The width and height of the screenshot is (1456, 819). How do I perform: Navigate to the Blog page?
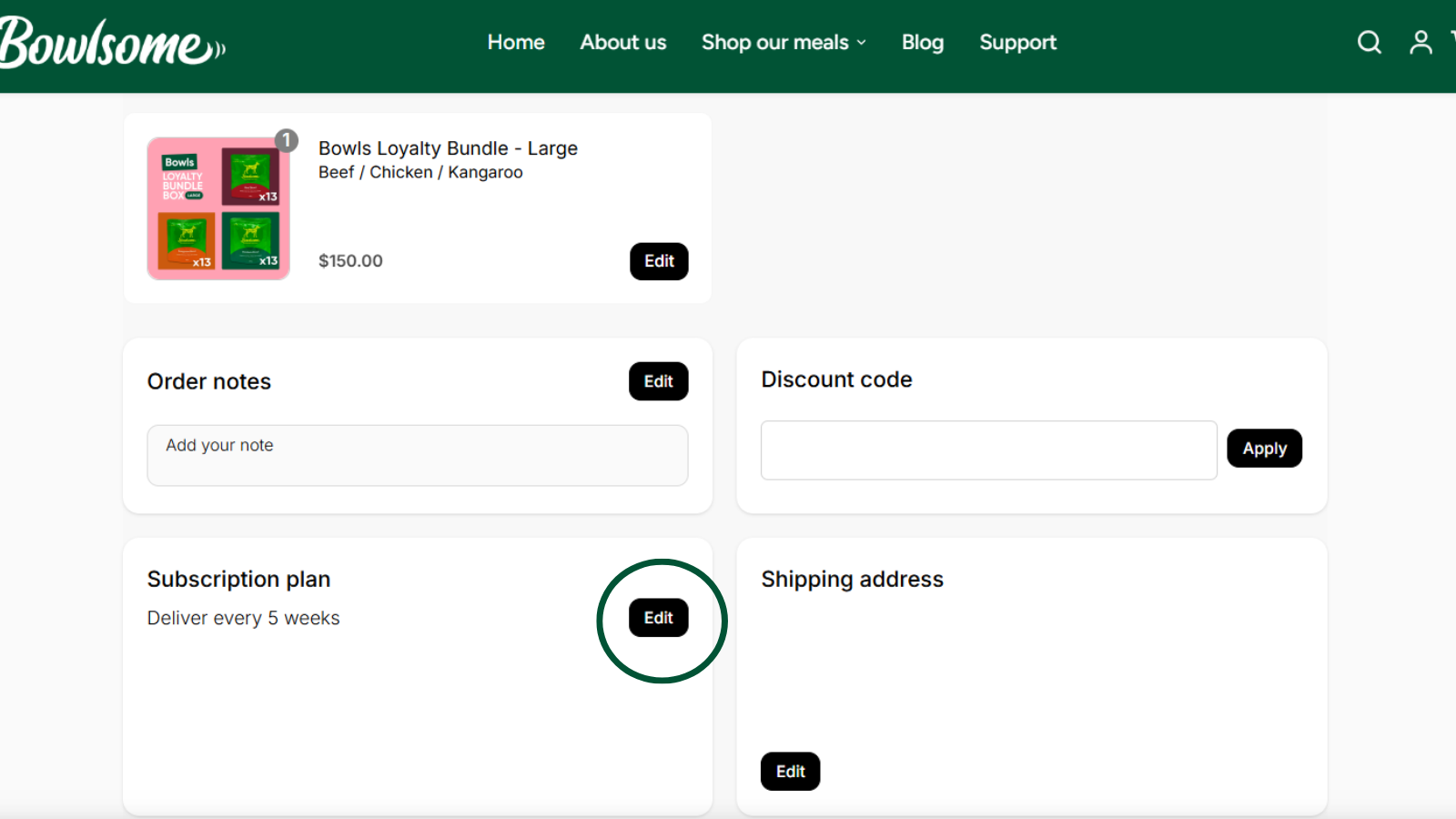[922, 43]
